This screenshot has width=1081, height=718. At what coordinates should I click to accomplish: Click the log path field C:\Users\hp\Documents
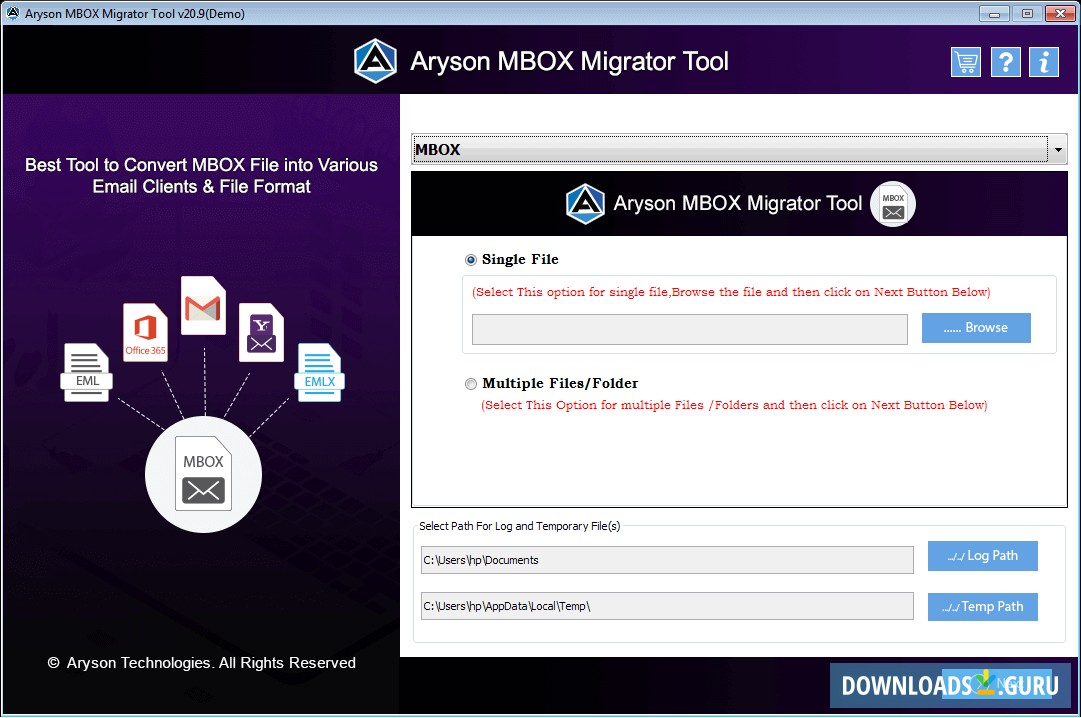[667, 560]
